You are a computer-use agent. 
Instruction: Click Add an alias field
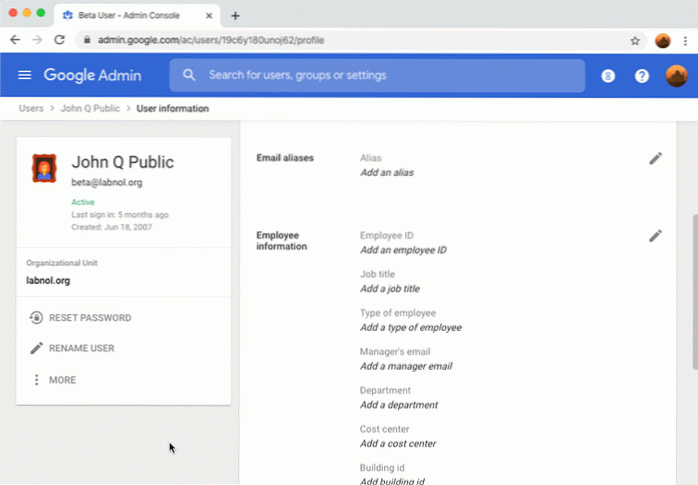click(387, 173)
